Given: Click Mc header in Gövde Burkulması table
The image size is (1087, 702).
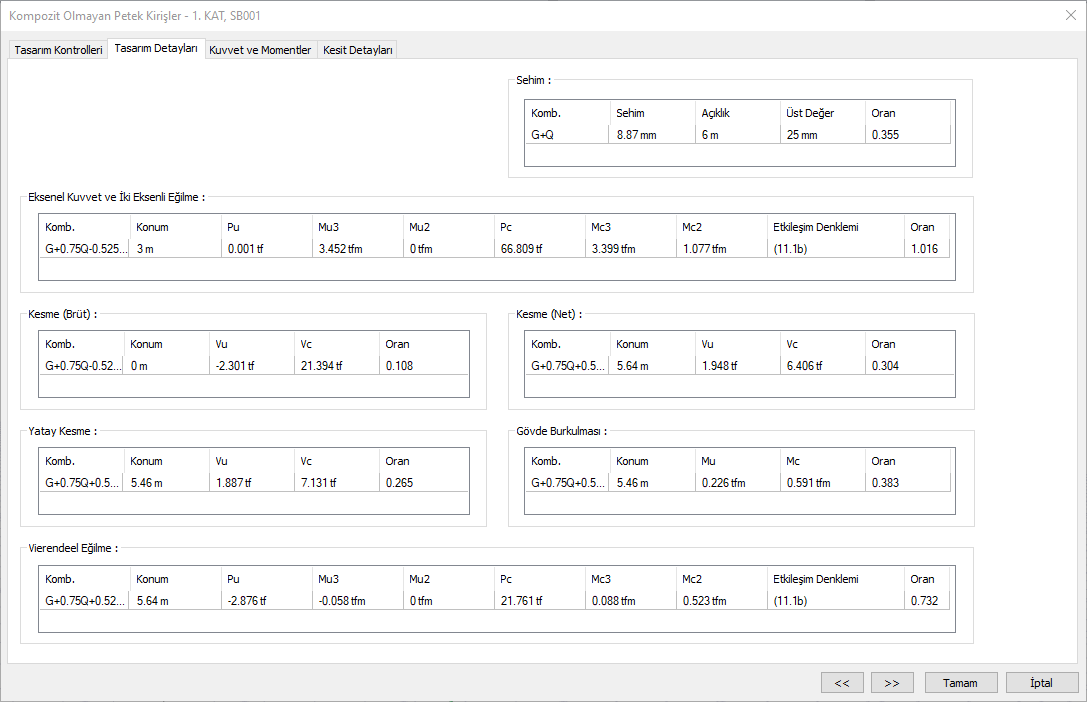Looking at the screenshot, I should click(x=792, y=461).
